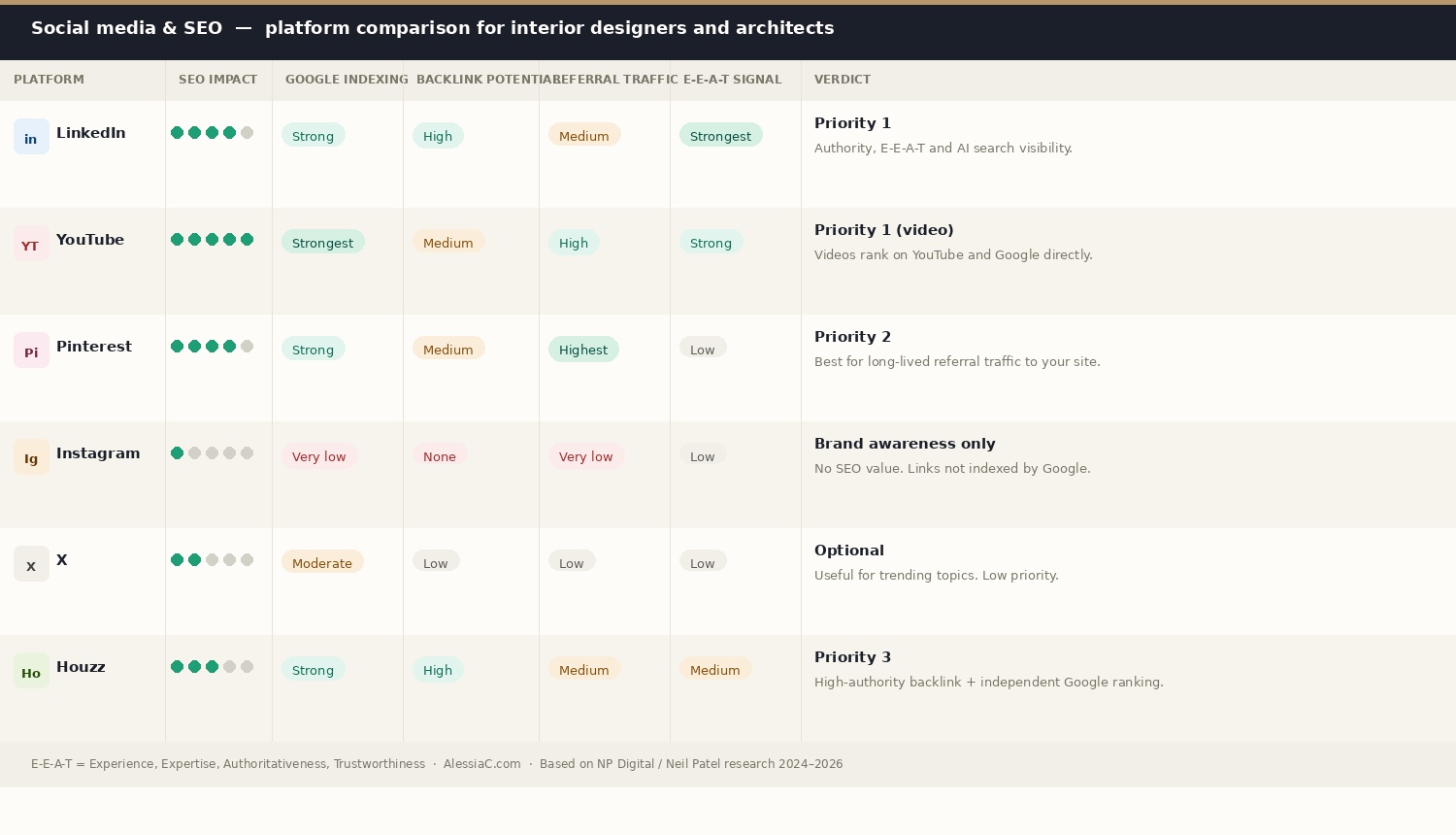Click the YouTube platform icon
The width and height of the screenshot is (1456, 835).
[x=31, y=244]
